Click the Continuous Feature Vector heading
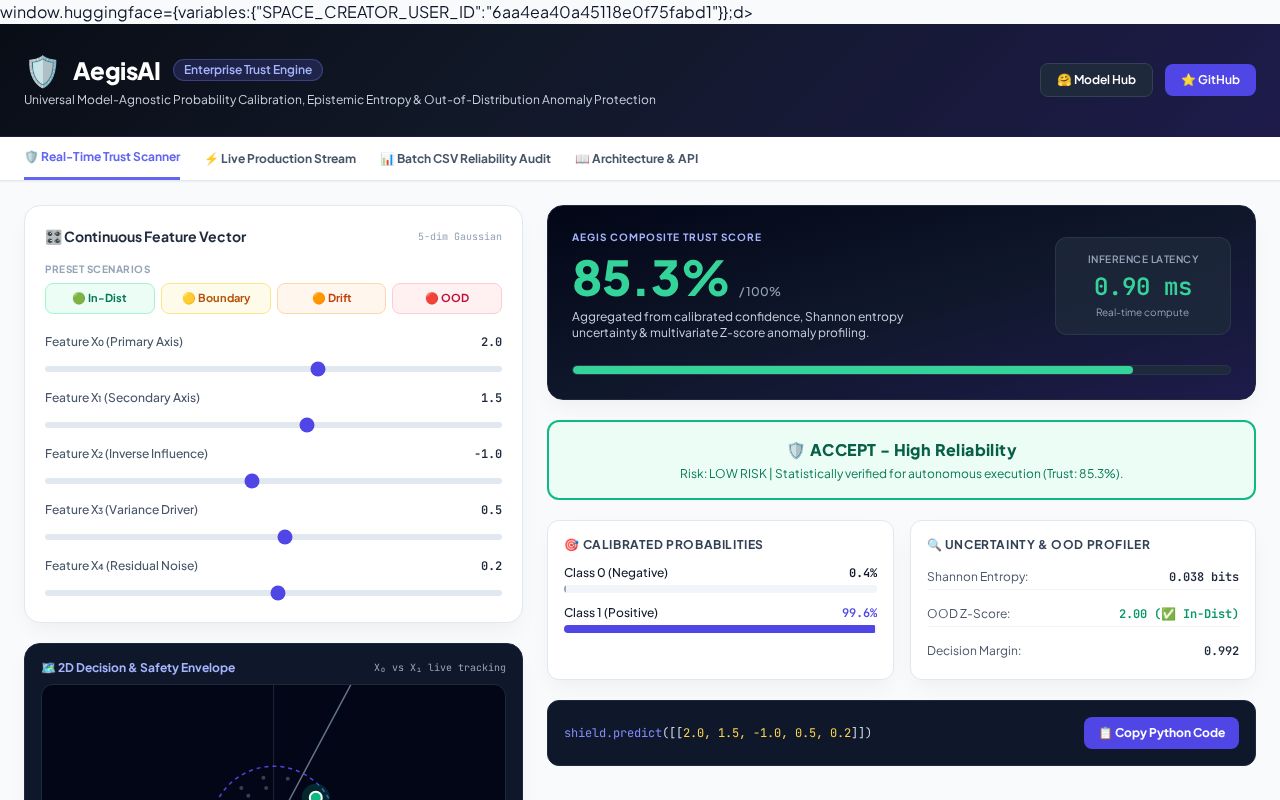This screenshot has width=1280, height=800. pos(145,237)
